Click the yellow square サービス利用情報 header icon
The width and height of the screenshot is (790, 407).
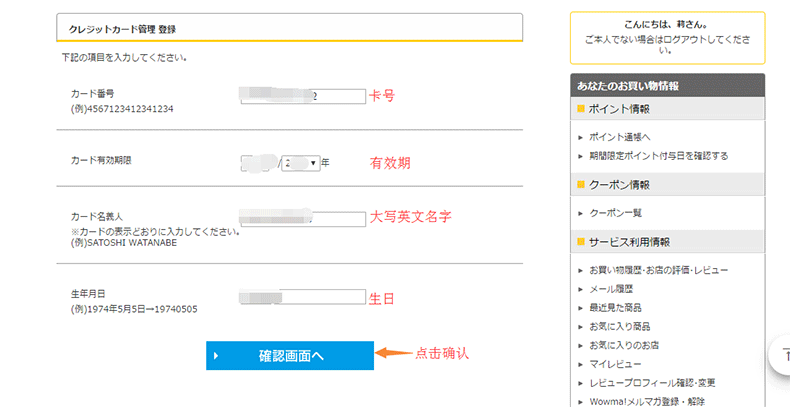(x=581, y=242)
